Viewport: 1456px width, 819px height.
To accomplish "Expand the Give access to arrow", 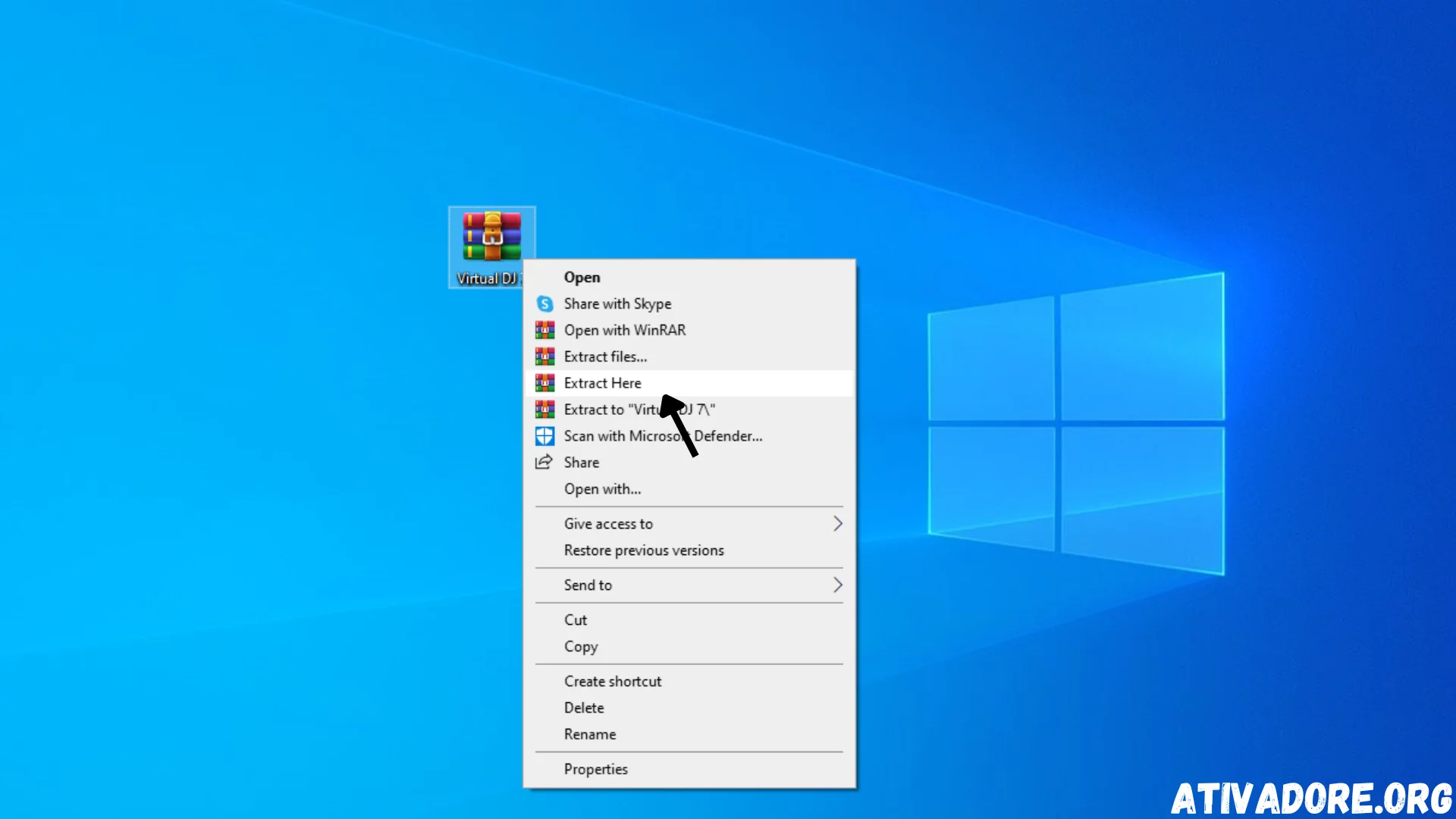I will [x=838, y=524].
